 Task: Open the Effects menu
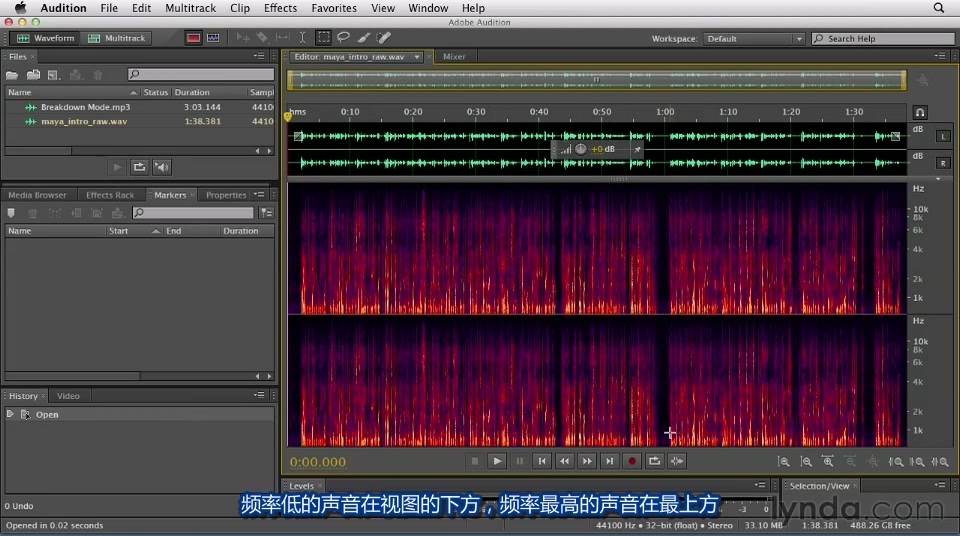tap(280, 8)
